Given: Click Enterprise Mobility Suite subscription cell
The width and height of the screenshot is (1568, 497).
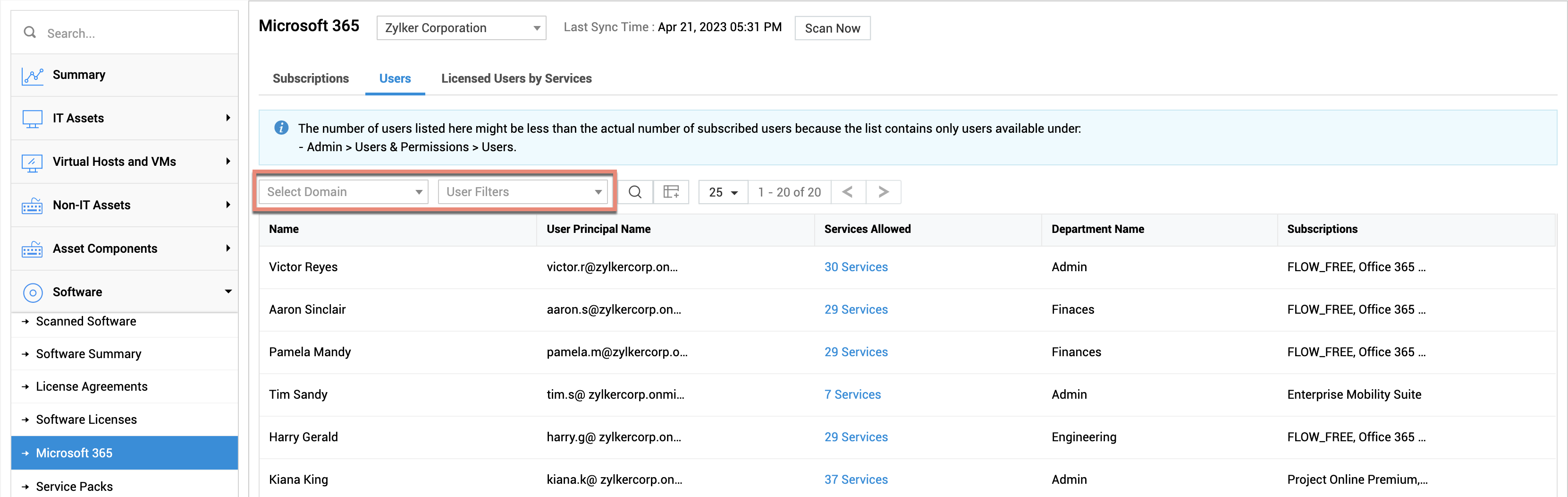Looking at the screenshot, I should pyautogui.click(x=1354, y=394).
